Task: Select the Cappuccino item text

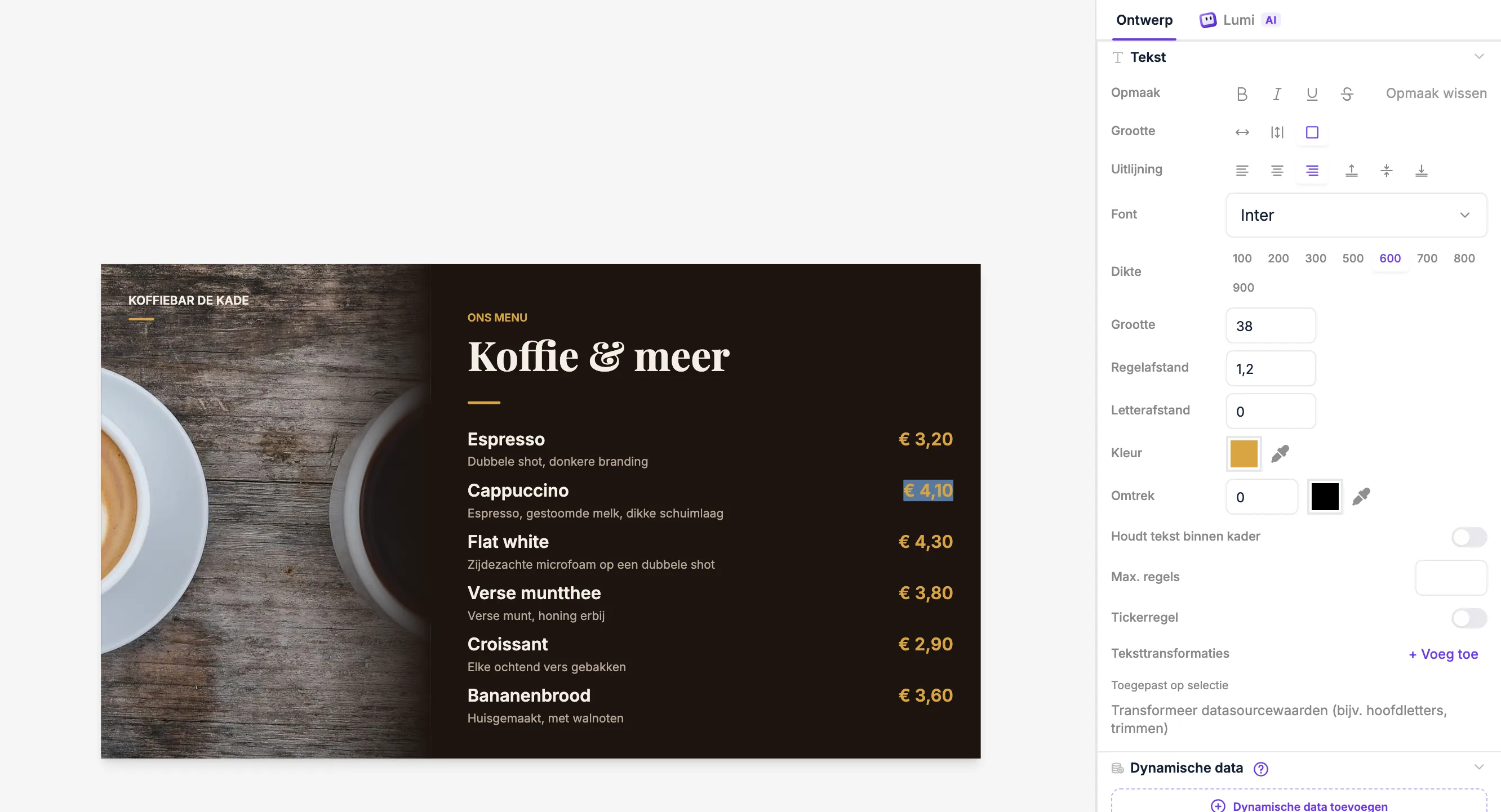Action: 517,490
